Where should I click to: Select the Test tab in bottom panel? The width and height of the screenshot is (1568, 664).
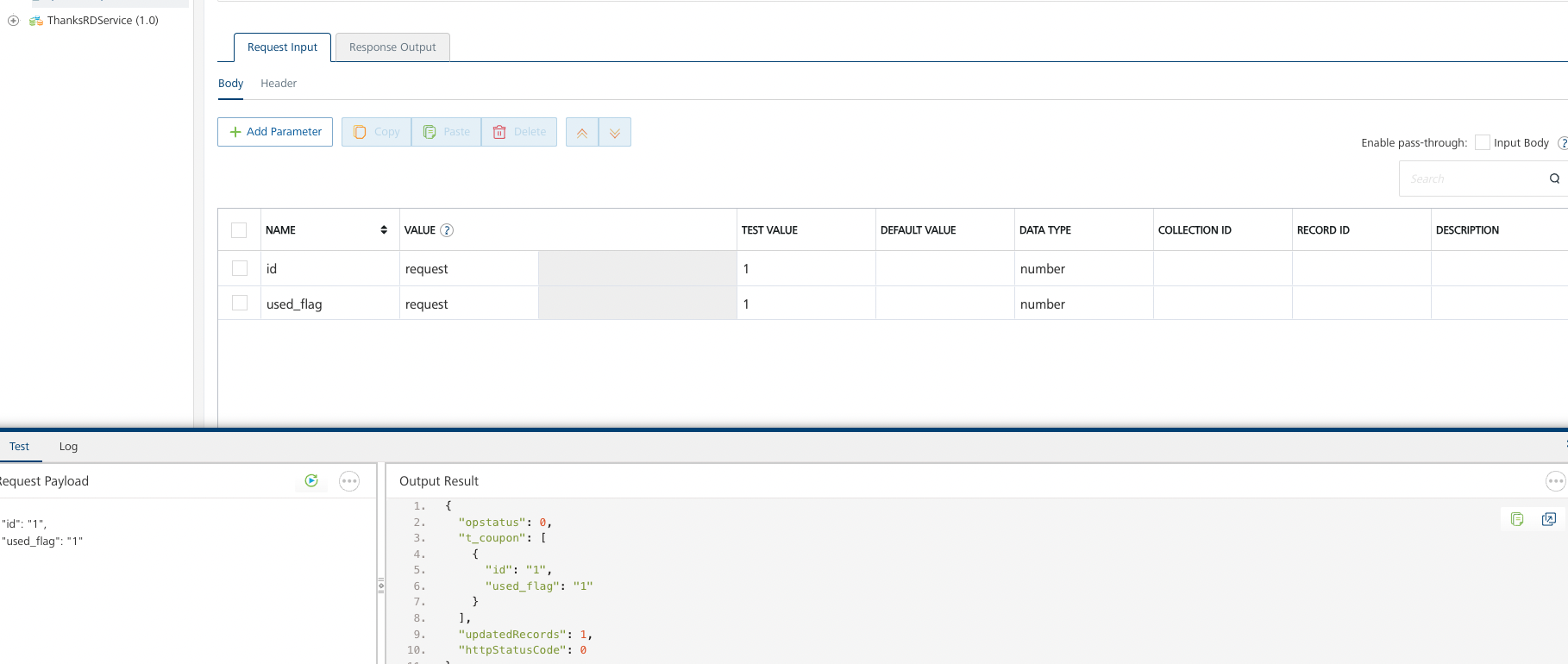19,447
